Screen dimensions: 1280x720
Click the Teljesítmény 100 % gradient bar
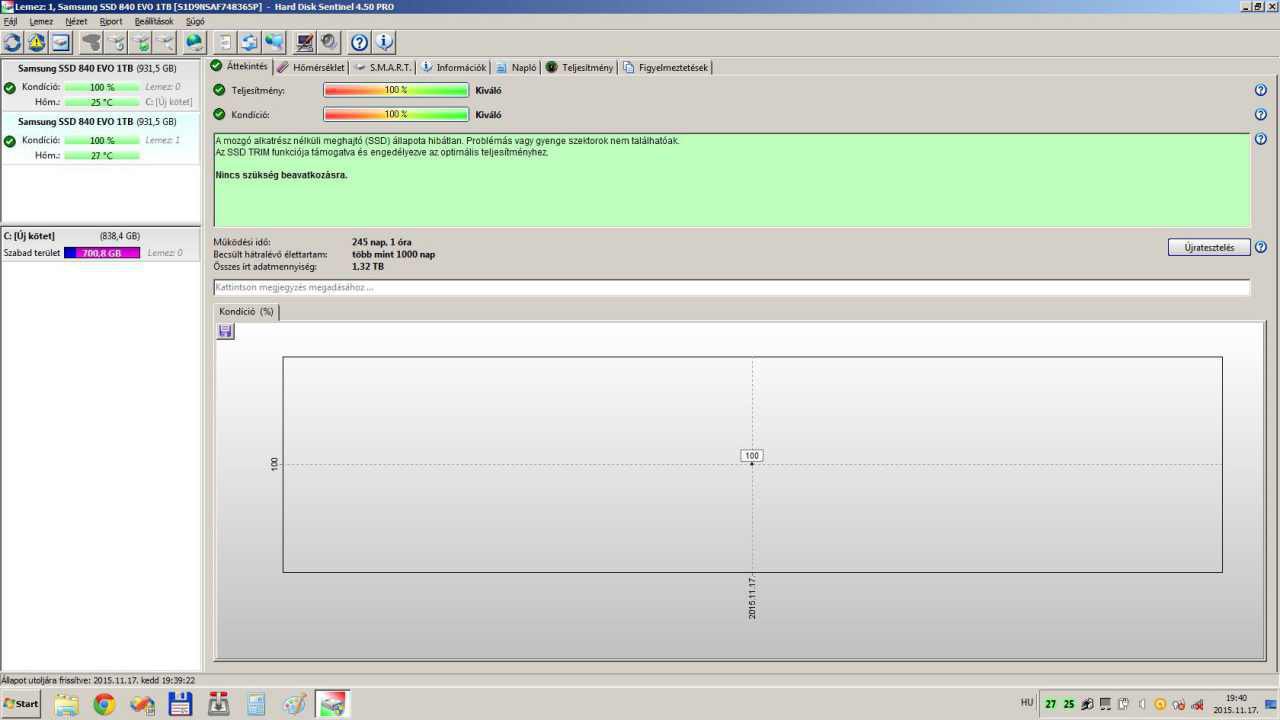coord(396,90)
